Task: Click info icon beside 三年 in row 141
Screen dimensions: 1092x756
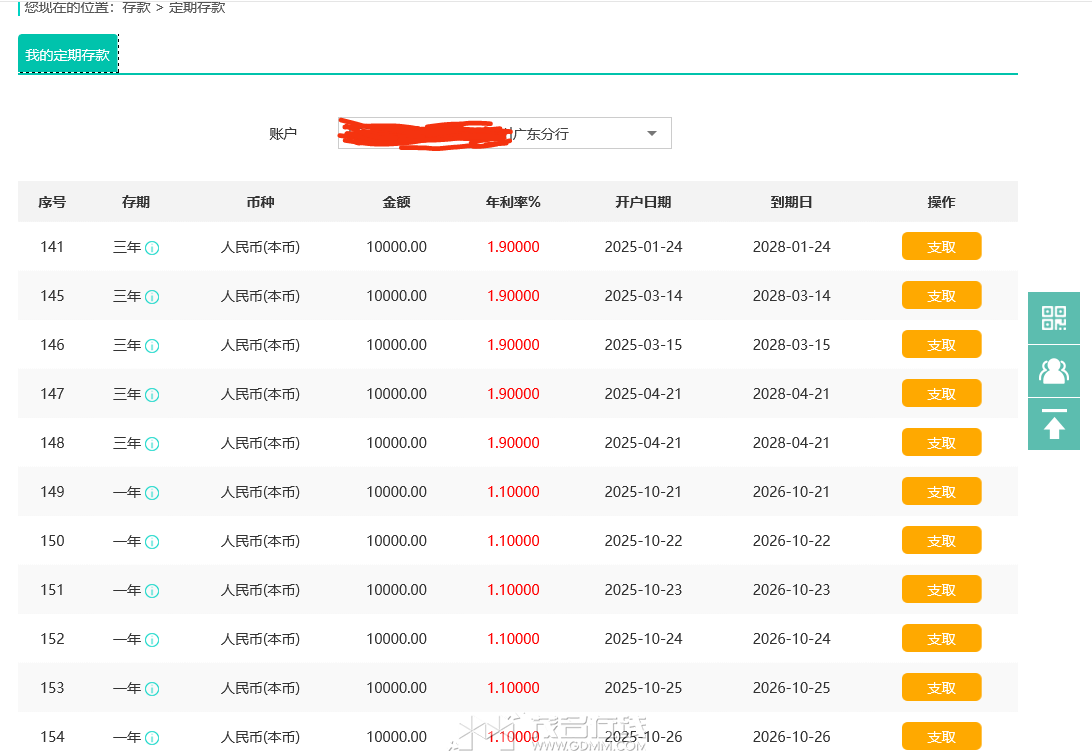Action: pos(152,248)
